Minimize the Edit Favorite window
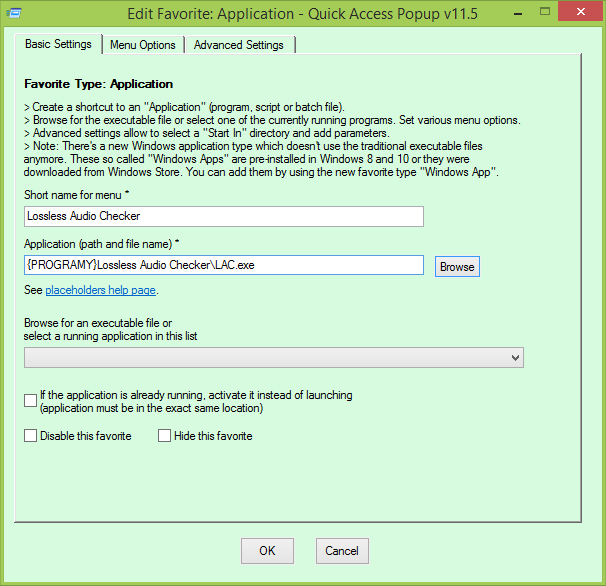 pos(518,13)
